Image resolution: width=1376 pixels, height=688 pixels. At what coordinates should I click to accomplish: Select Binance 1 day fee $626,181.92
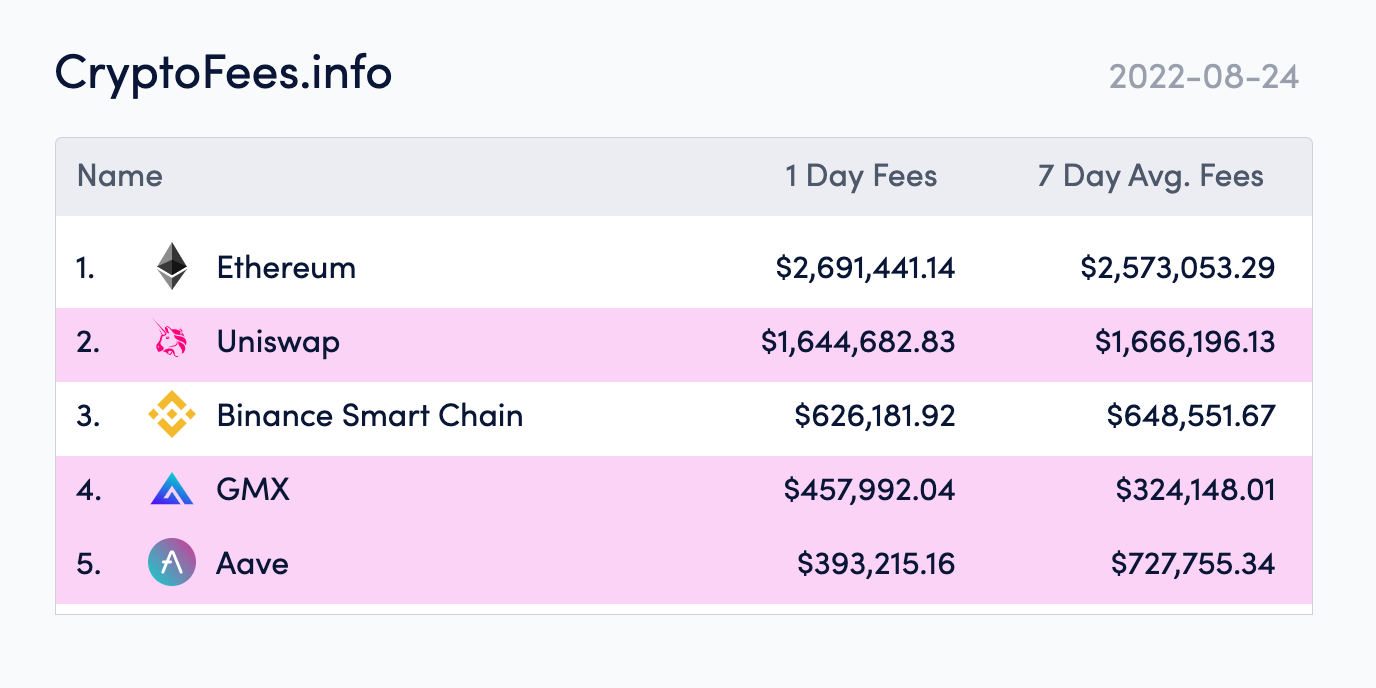click(875, 415)
